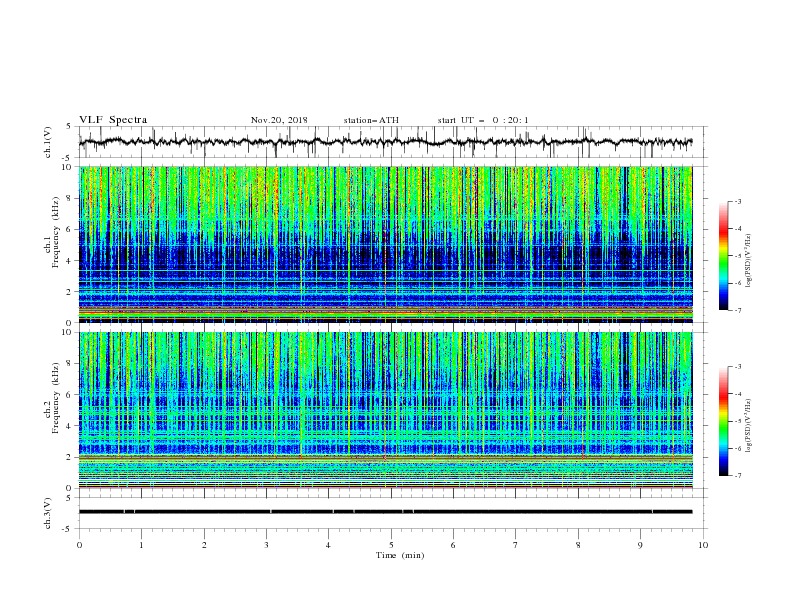
Task: Click the "station=ATH" label
Action: (x=371, y=120)
